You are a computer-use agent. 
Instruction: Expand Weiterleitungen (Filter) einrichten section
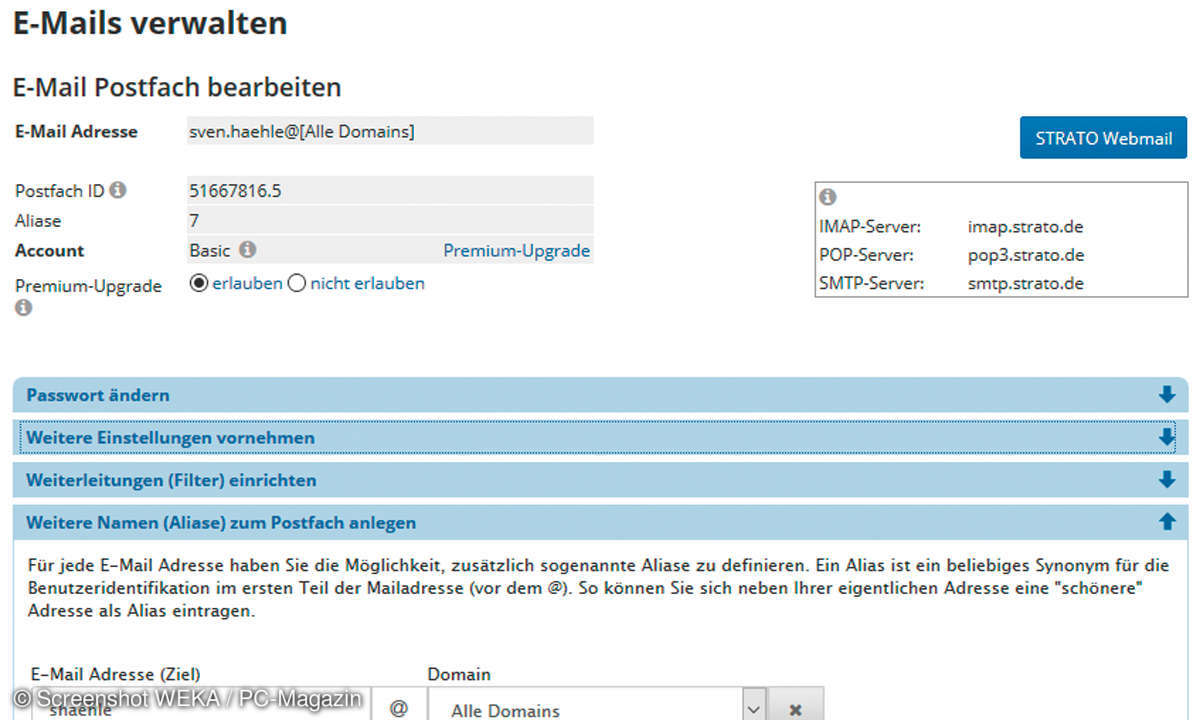click(600, 480)
